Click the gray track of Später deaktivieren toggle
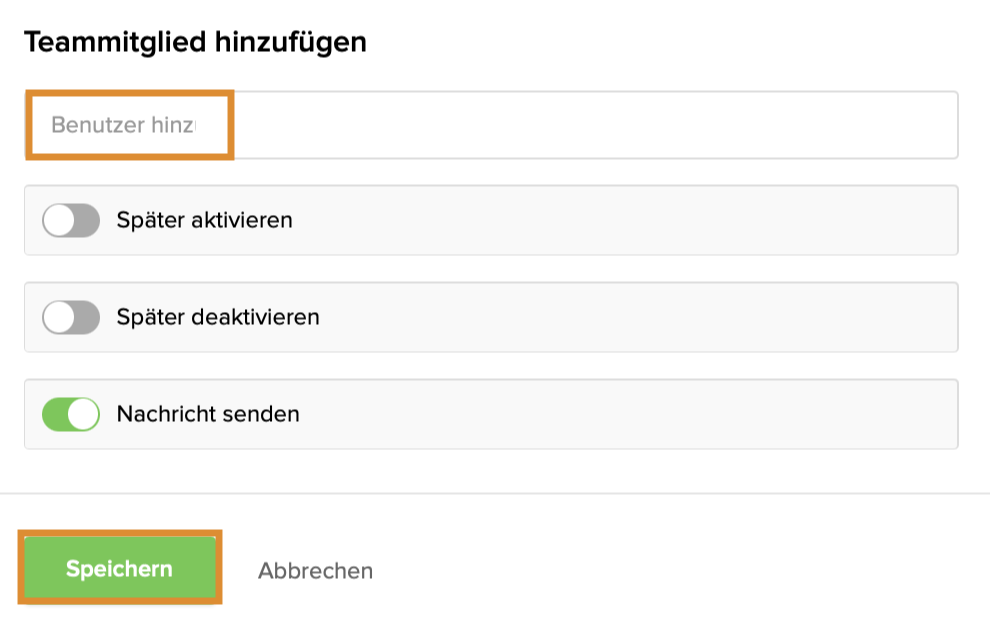 pyautogui.click(x=87, y=318)
